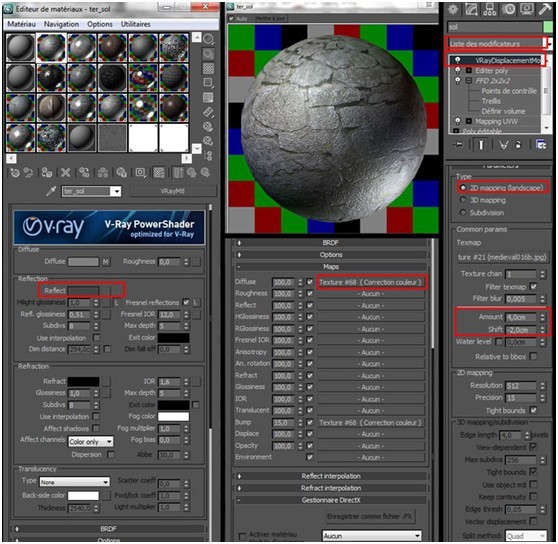
Task: Click the Make Preview film icon
Action: (209, 112)
